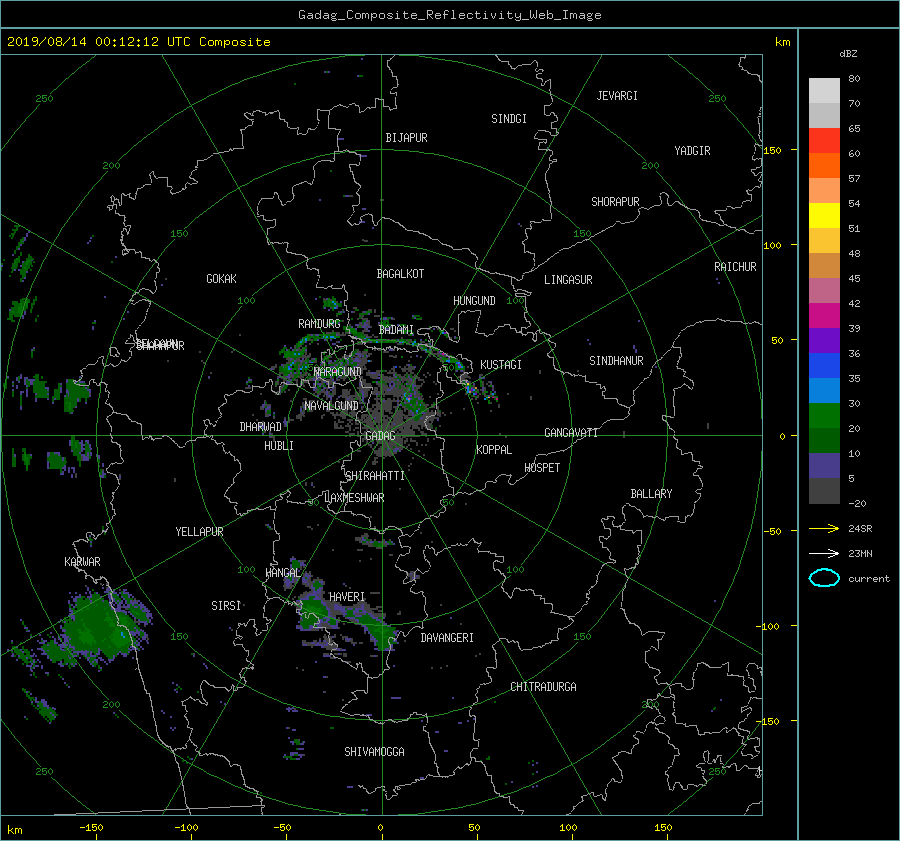This screenshot has width=900, height=841.
Task: Click the RAMDURG city label
Action: click(319, 324)
